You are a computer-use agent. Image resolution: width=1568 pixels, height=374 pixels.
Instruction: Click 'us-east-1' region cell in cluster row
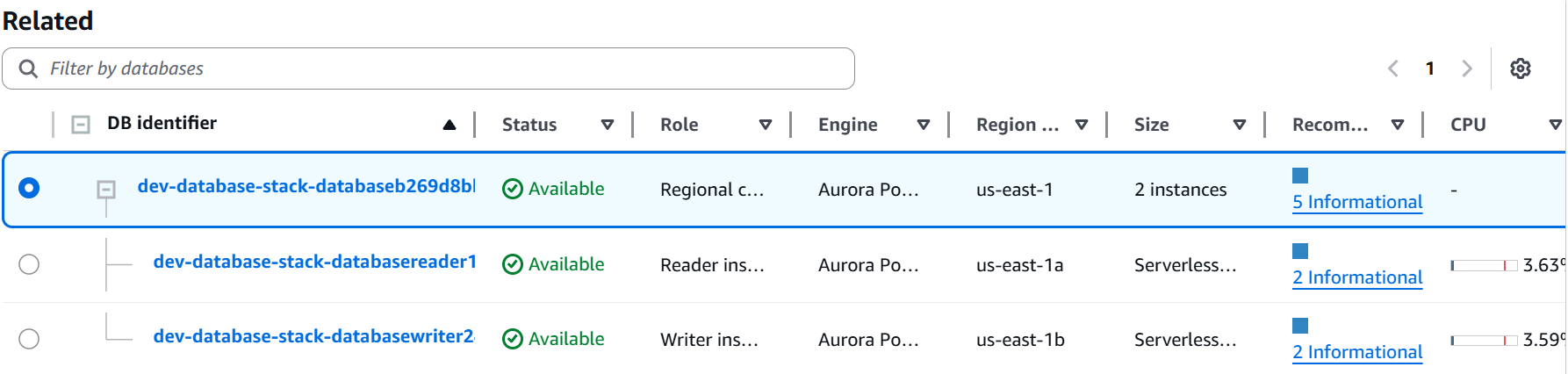coord(1015,190)
